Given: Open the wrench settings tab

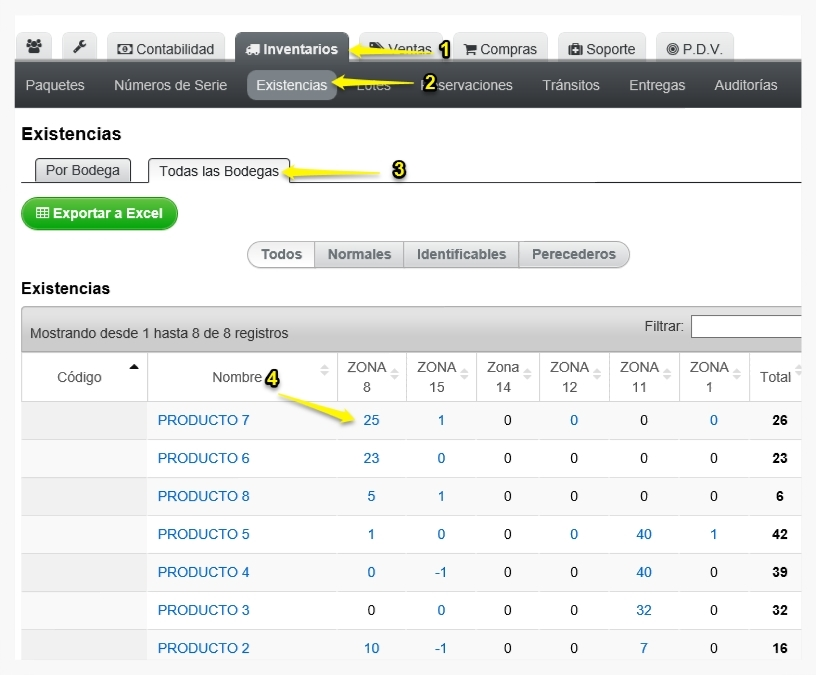Looking at the screenshot, I should (x=79, y=47).
